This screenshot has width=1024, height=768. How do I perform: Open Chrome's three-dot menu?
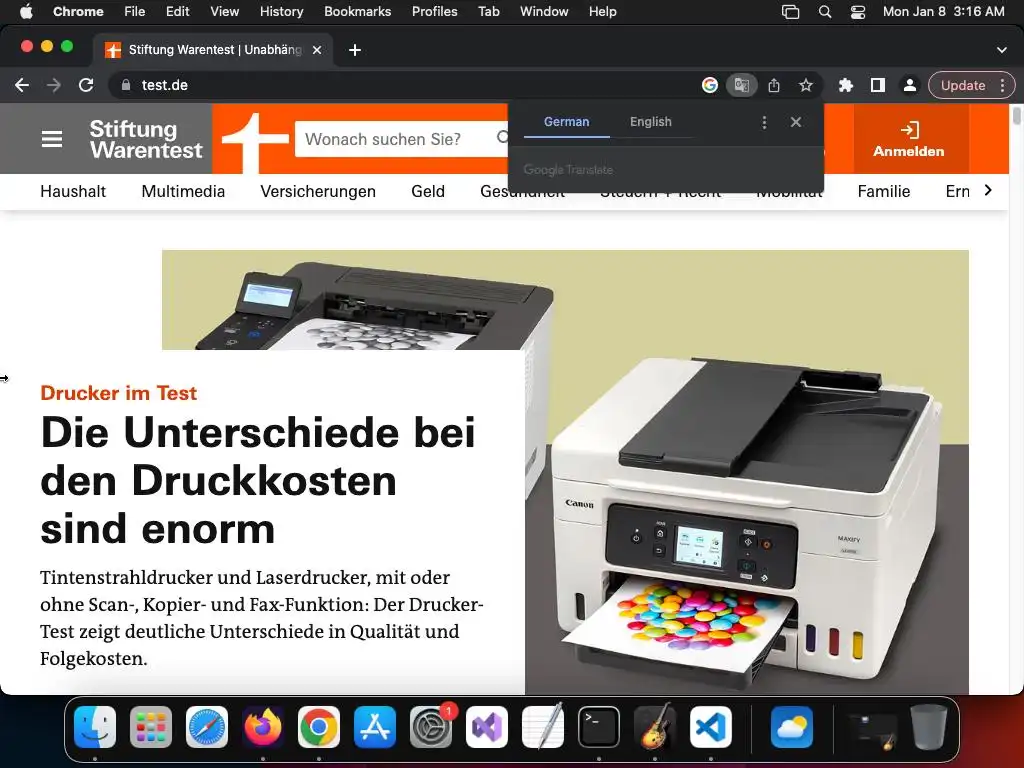[1002, 85]
